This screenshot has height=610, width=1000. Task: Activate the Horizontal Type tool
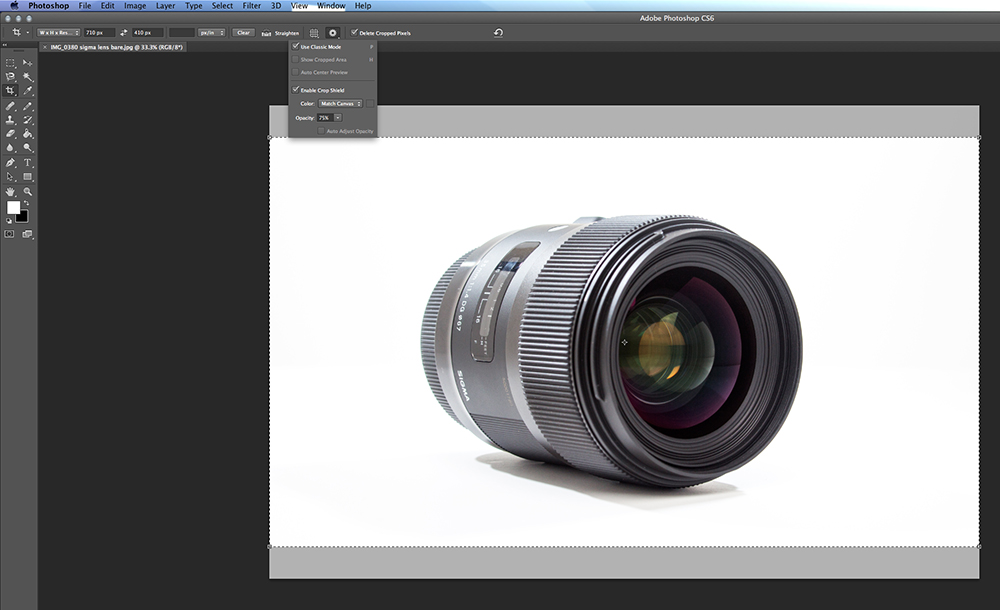point(28,162)
